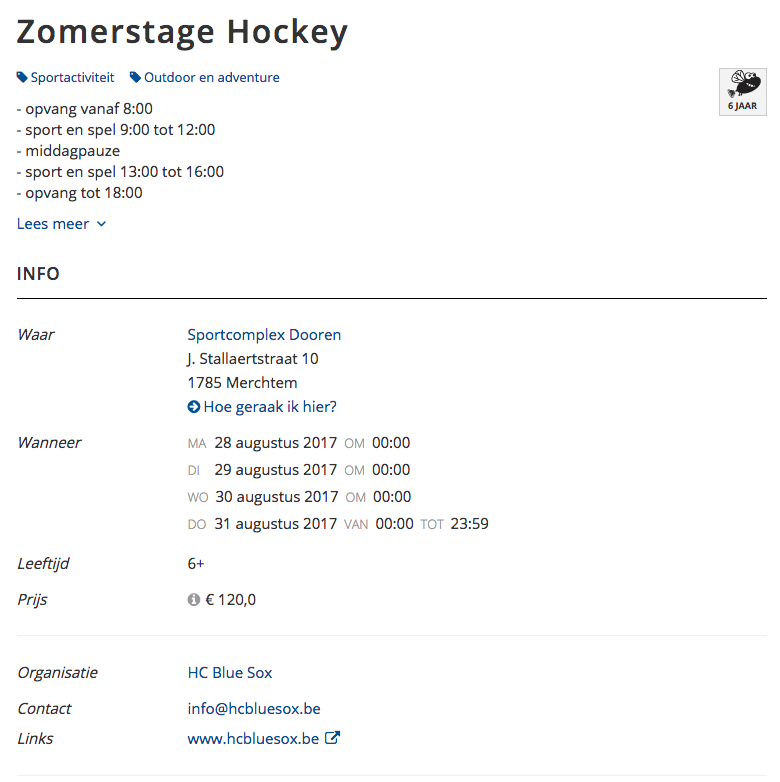780x782 pixels.
Task: Open the Sportactiviteit category link
Action: (72, 77)
